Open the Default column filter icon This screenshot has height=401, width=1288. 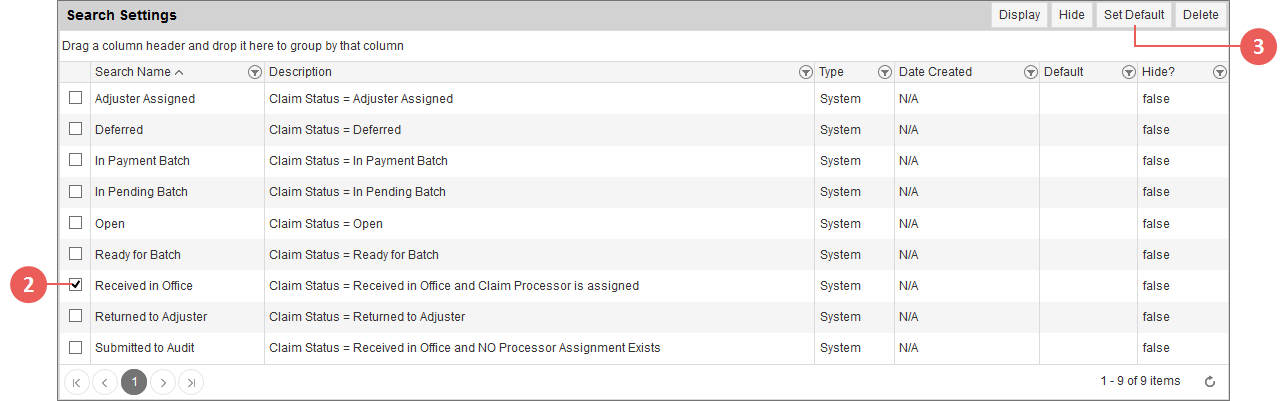(1128, 72)
